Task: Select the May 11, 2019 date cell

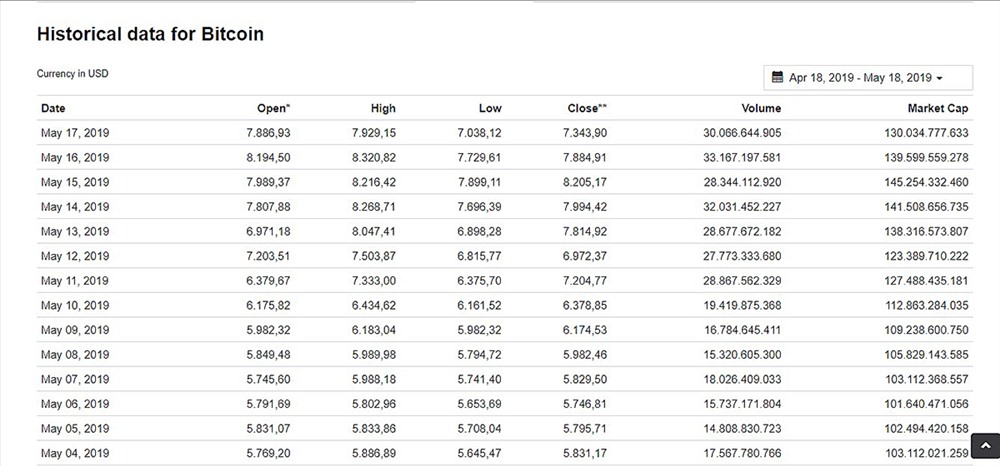Action: (x=75, y=281)
